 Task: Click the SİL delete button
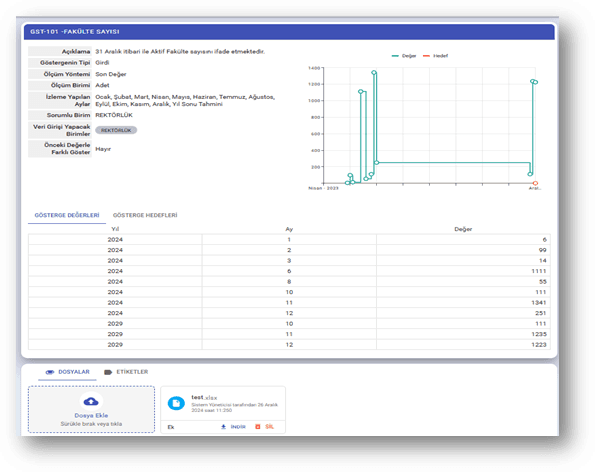point(264,427)
